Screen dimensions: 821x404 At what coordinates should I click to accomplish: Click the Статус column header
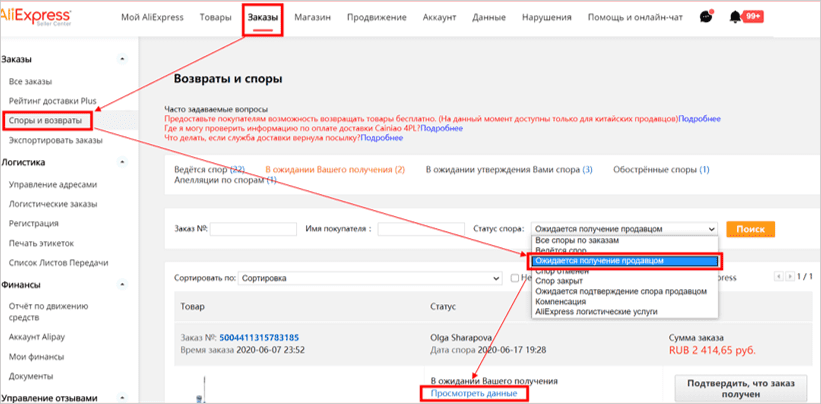tap(443, 306)
